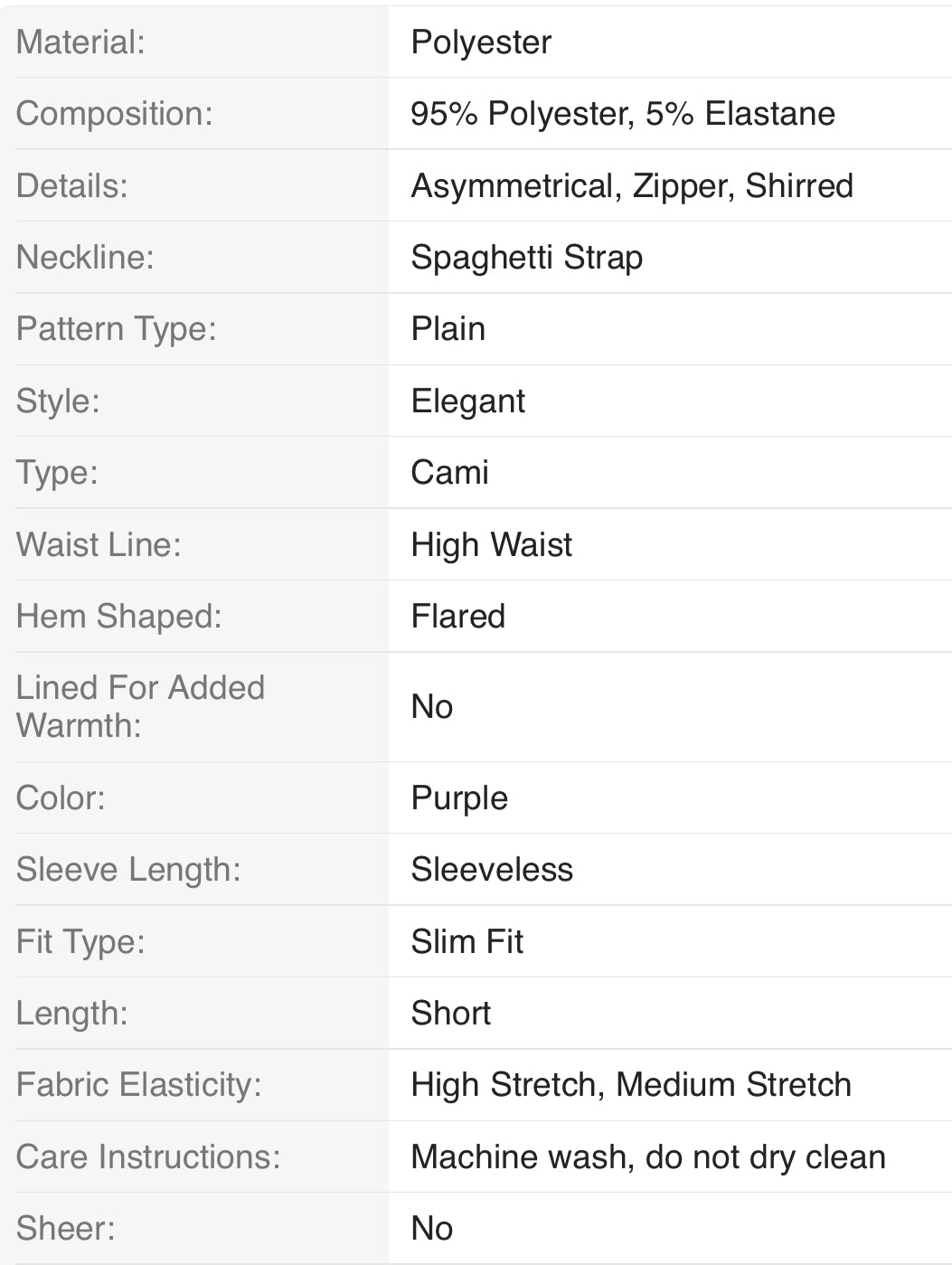Screen dimensions: 952x1265
Task: Select the High Waist value
Action: (492, 545)
